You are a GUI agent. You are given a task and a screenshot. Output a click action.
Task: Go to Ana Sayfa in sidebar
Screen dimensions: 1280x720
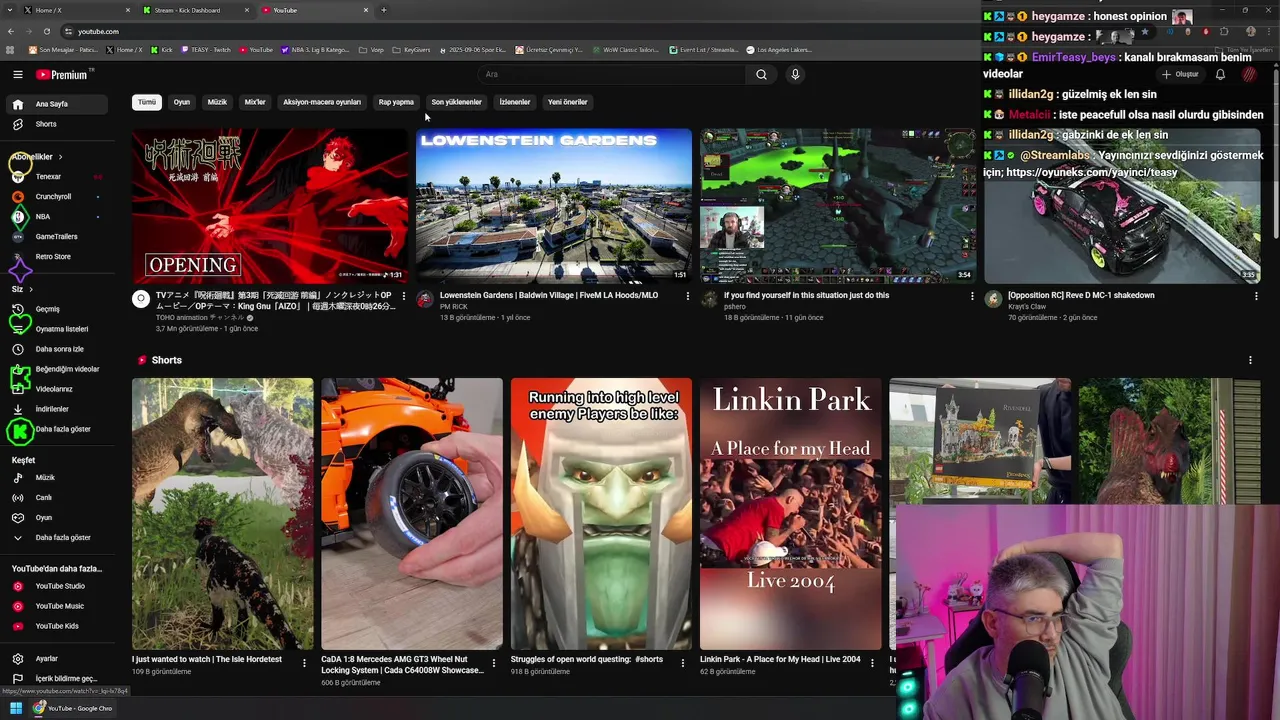[x=58, y=104]
